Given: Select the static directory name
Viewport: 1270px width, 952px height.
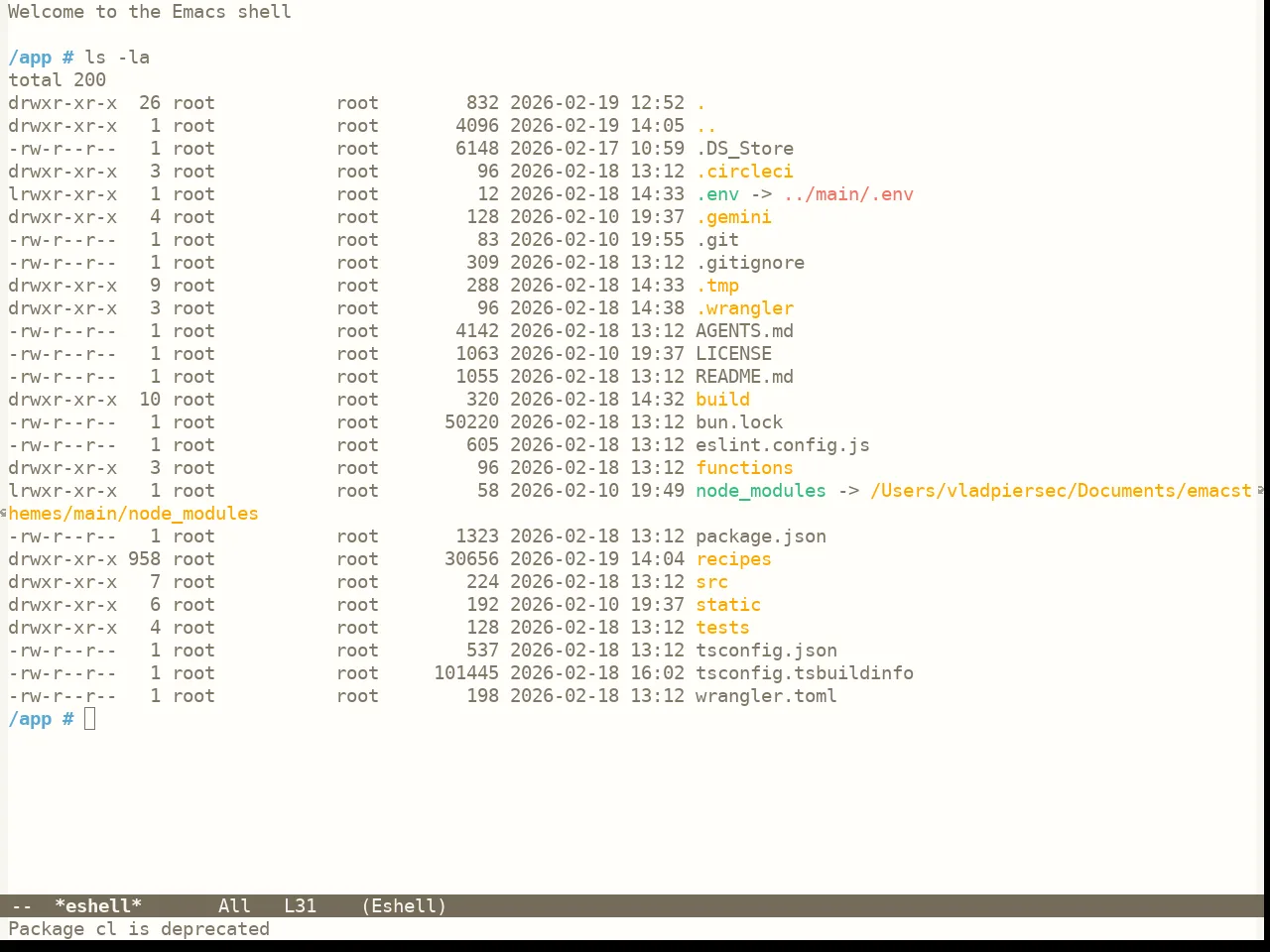Looking at the screenshot, I should click(728, 605).
